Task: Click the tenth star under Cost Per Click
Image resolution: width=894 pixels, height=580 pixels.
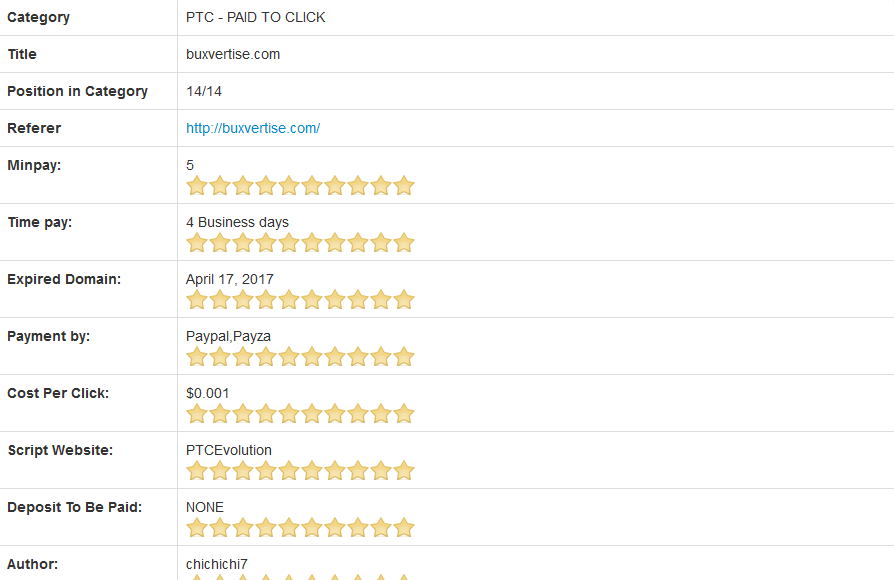Action: click(x=404, y=414)
